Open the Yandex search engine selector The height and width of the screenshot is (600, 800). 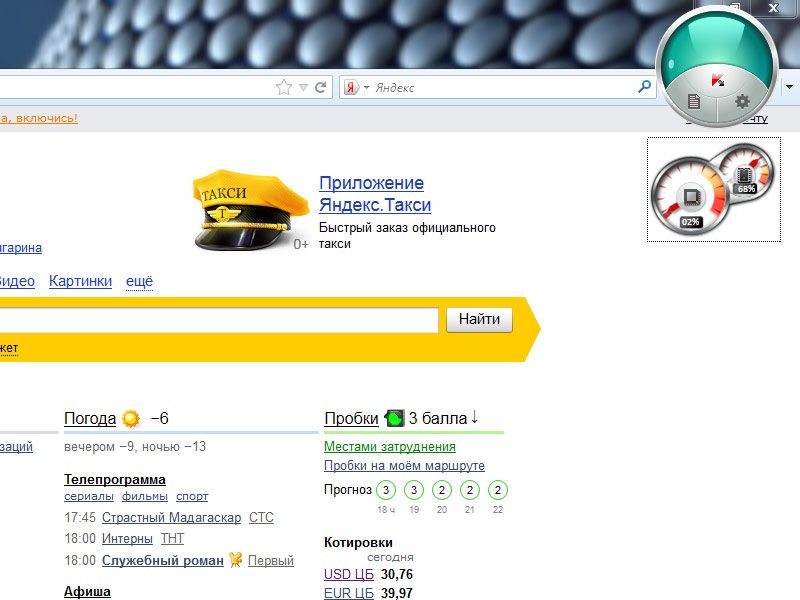pos(356,87)
